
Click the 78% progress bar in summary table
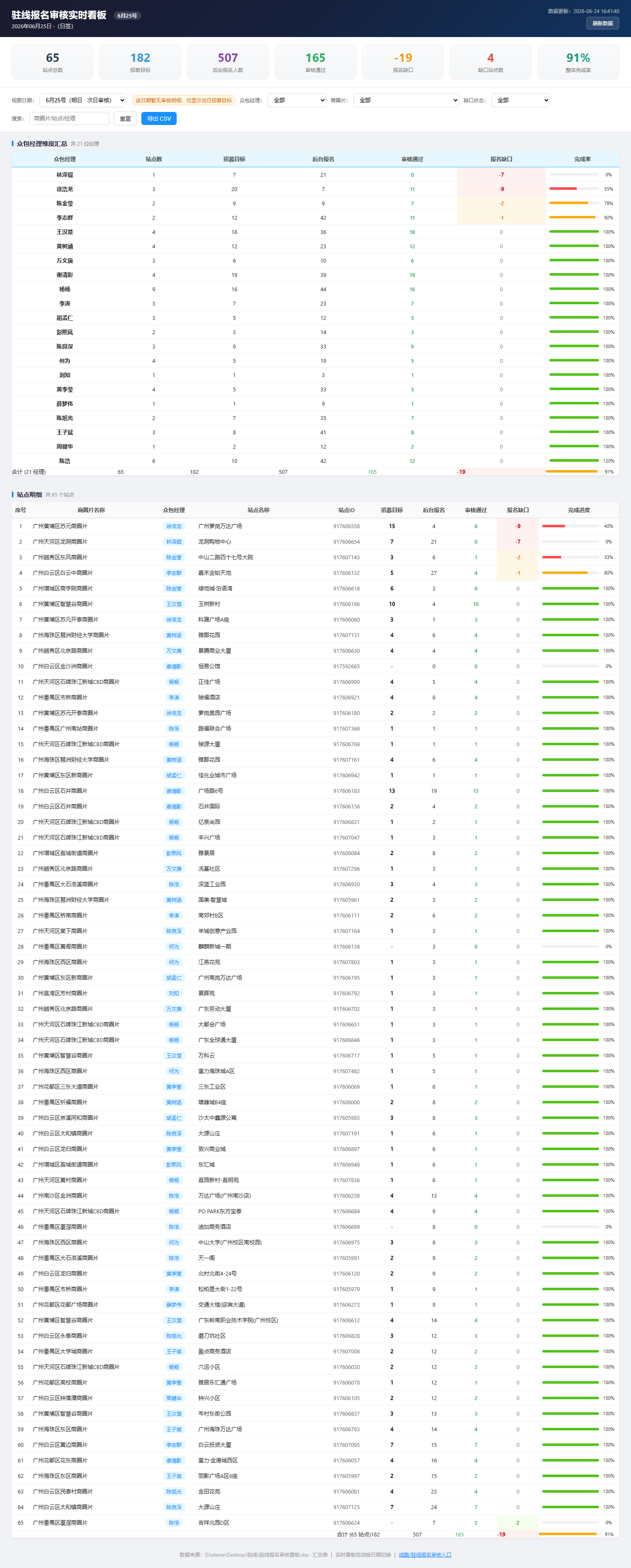point(574,203)
